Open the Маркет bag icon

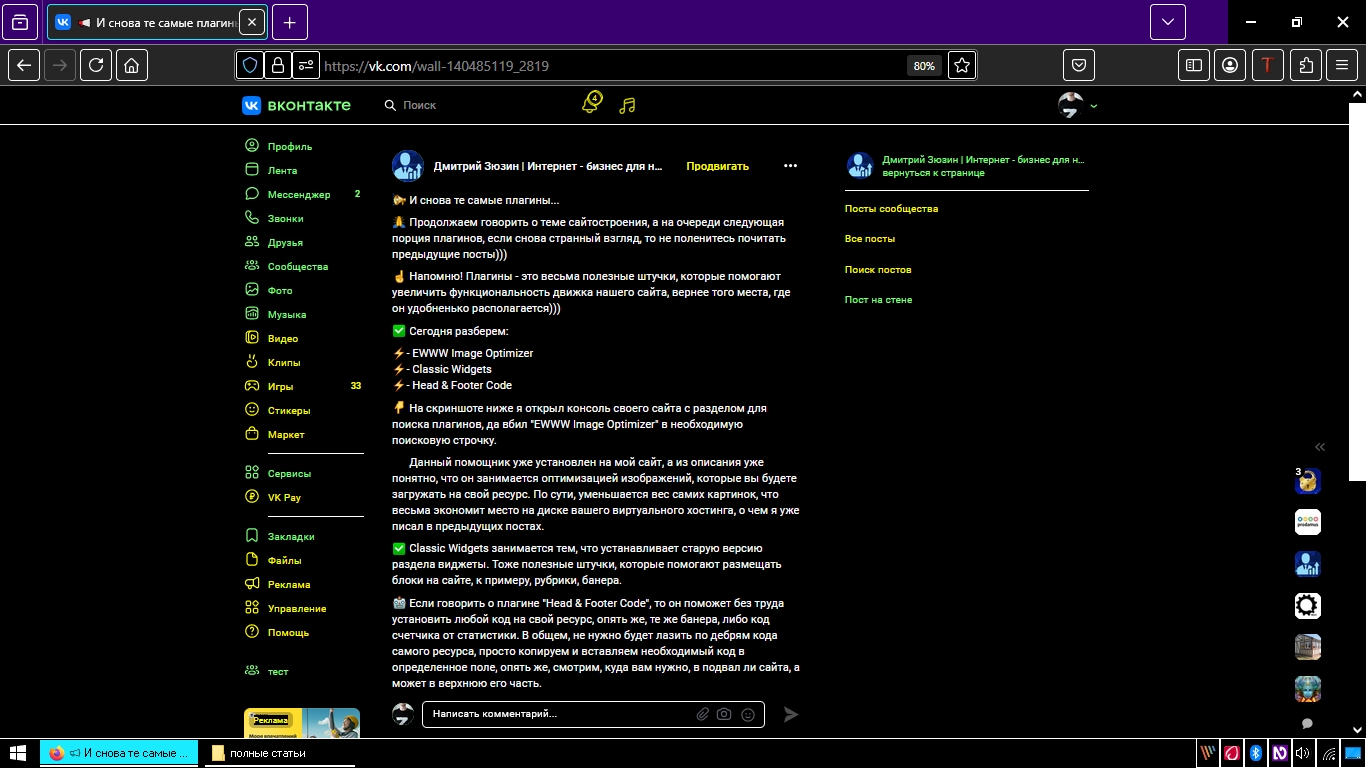click(252, 434)
